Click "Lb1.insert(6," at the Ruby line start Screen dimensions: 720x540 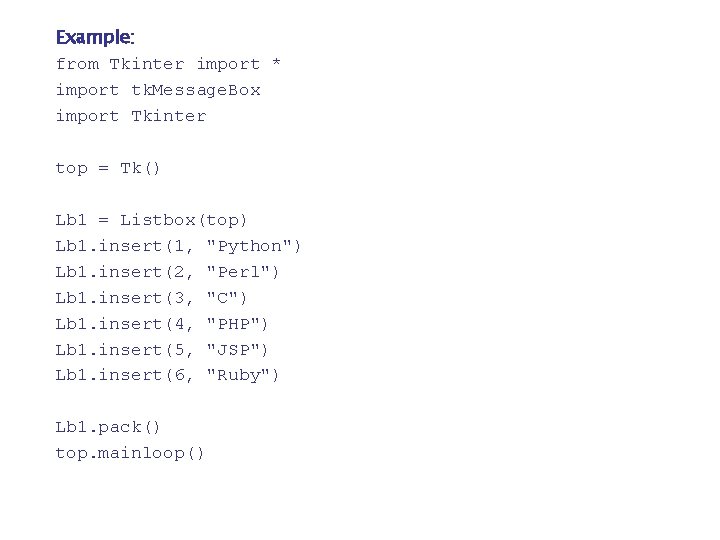pos(125,376)
